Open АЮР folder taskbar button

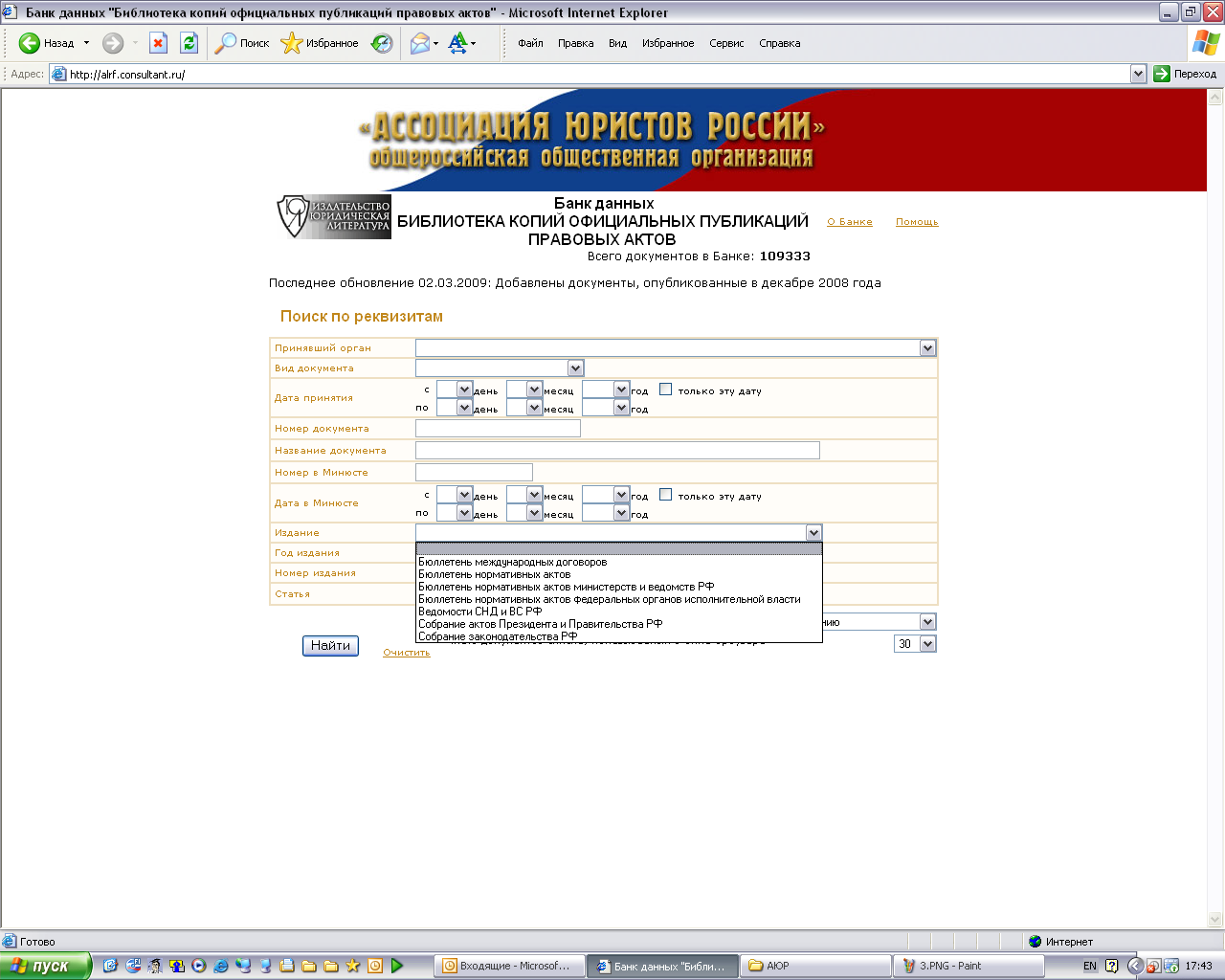point(814,966)
